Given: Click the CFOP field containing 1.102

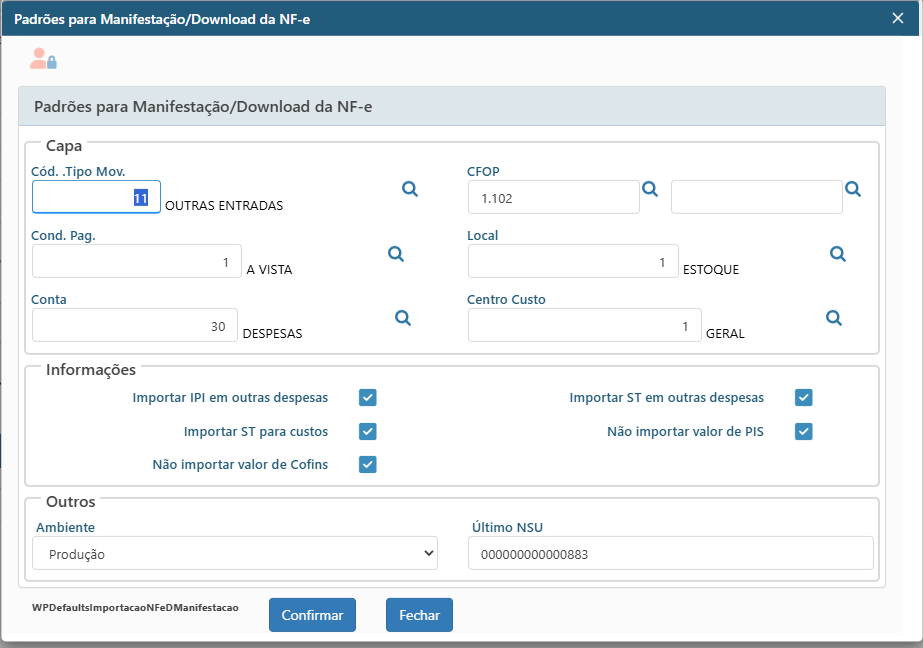Looking at the screenshot, I should (553, 198).
